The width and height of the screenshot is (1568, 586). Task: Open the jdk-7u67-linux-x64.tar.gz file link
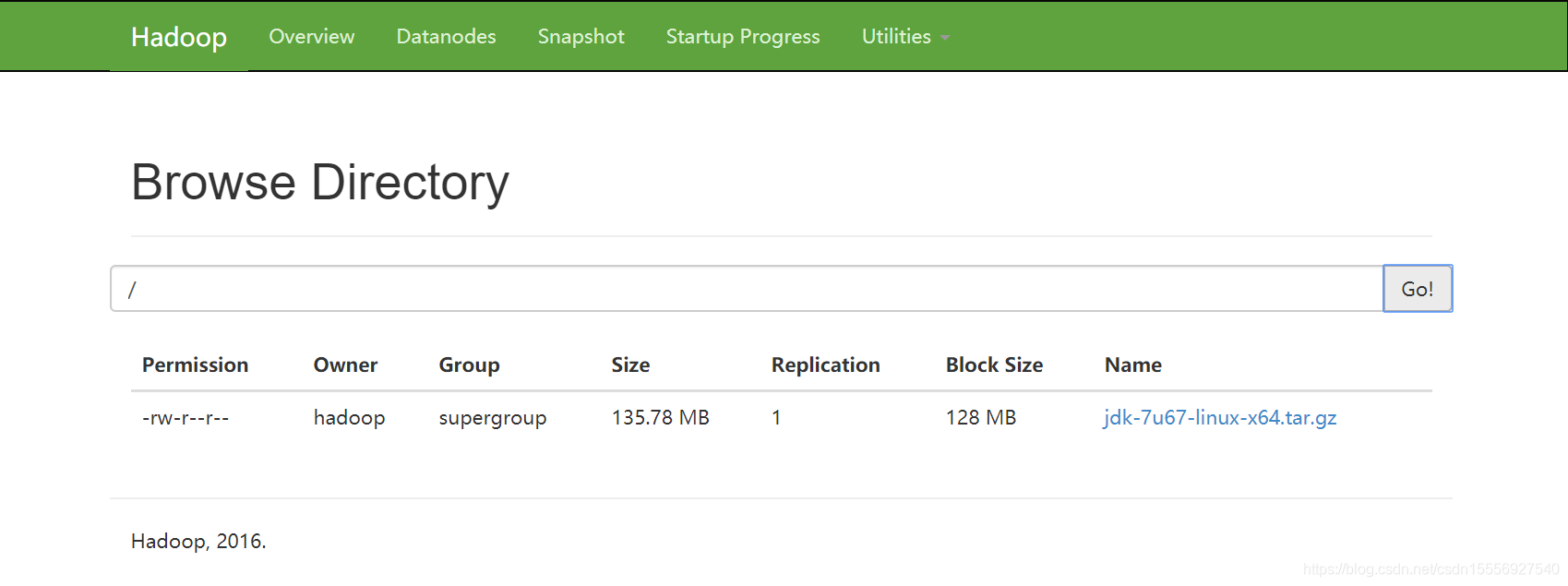(x=1219, y=417)
